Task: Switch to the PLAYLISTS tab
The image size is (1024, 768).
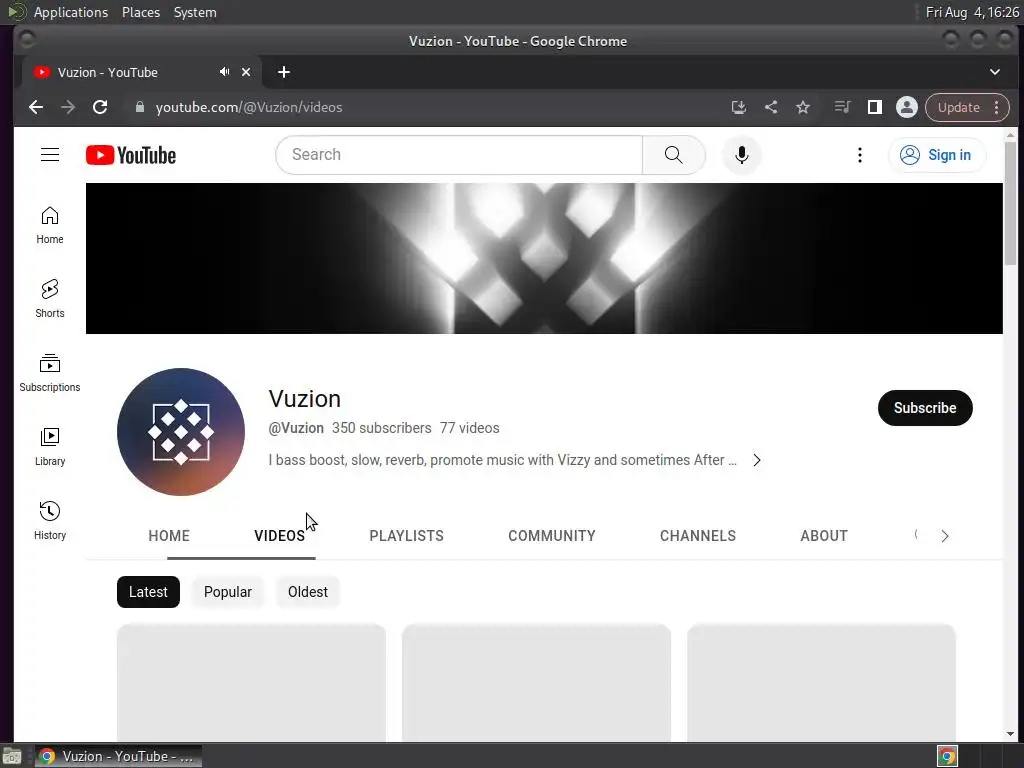Action: point(406,536)
